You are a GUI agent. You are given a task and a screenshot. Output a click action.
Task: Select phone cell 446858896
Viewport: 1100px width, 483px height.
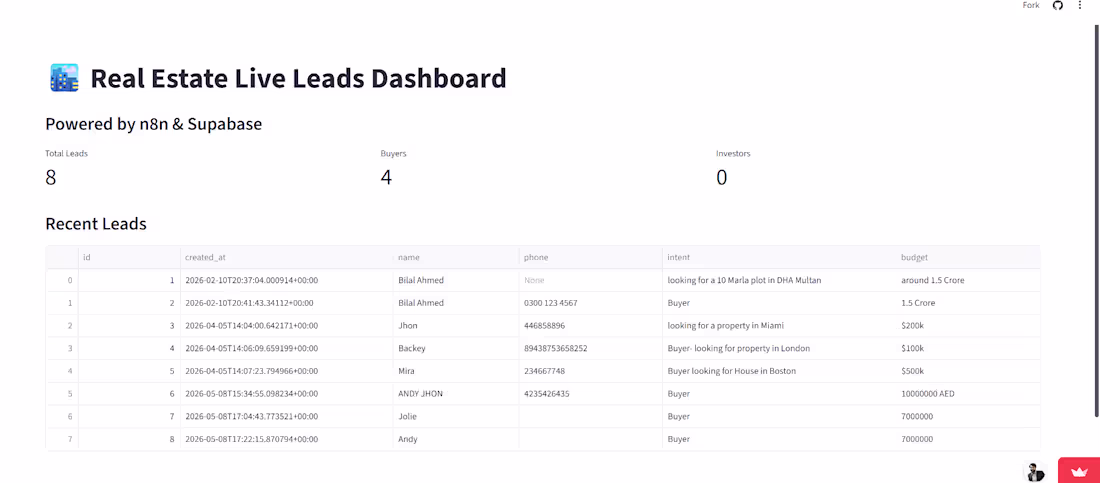pyautogui.click(x=591, y=326)
